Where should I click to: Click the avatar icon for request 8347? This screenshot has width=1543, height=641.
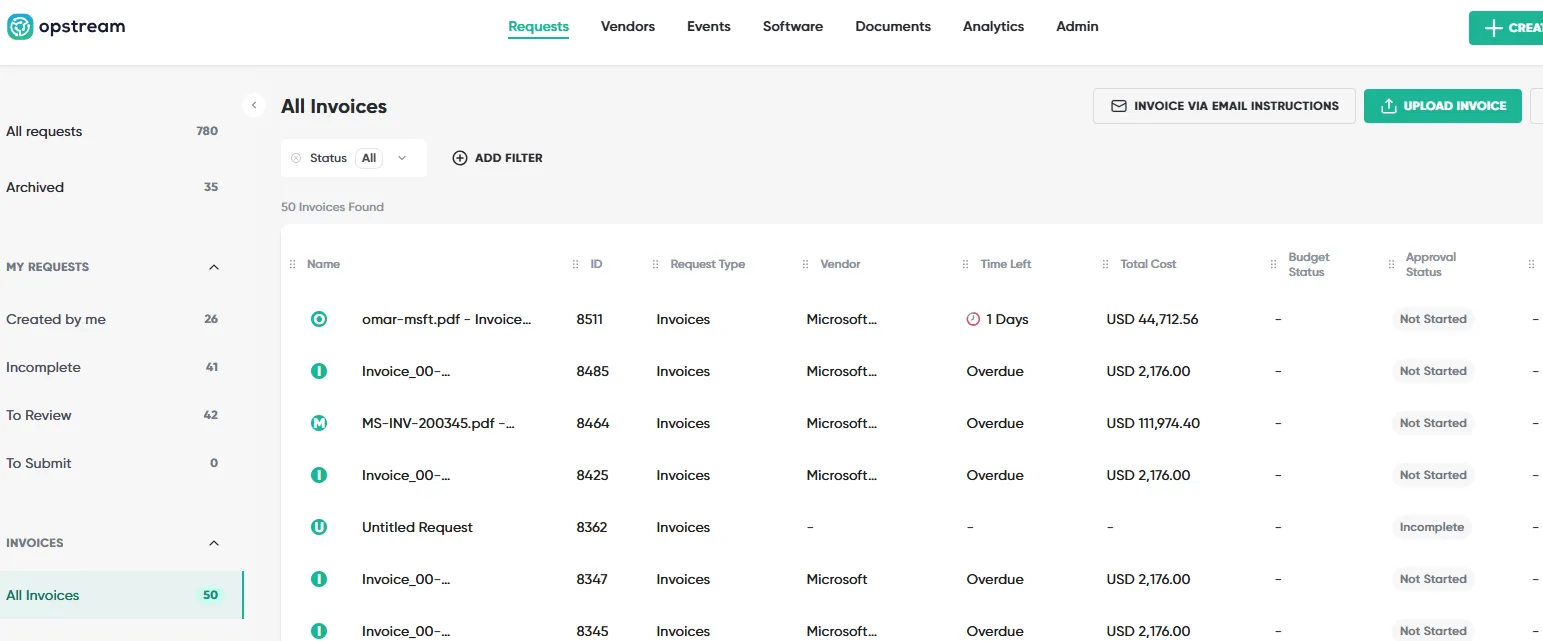[319, 579]
